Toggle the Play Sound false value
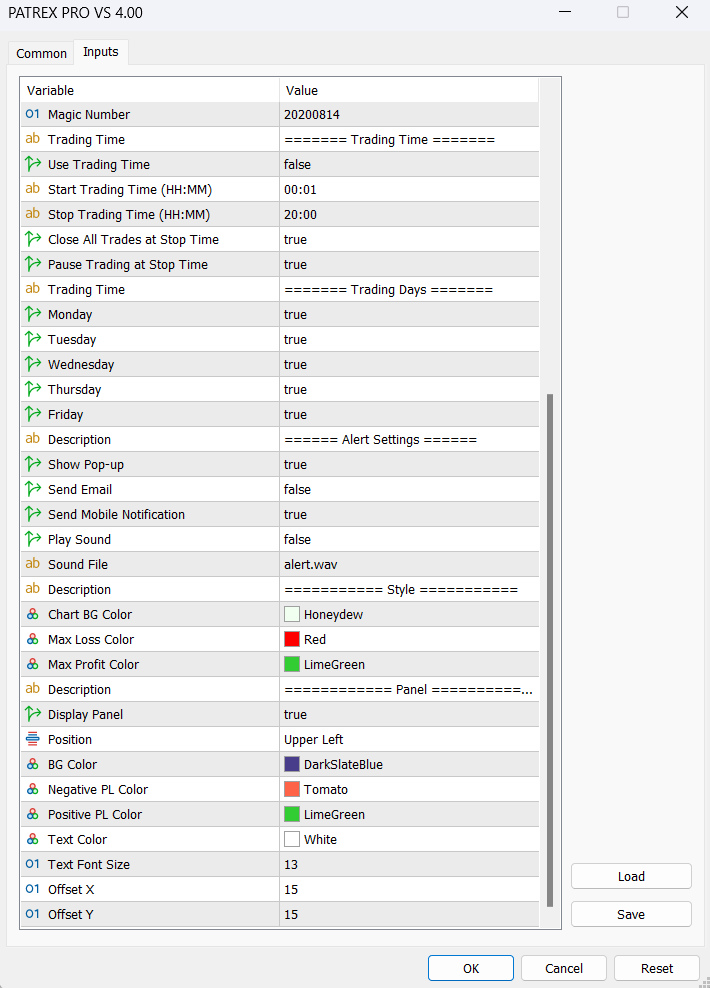 point(409,539)
